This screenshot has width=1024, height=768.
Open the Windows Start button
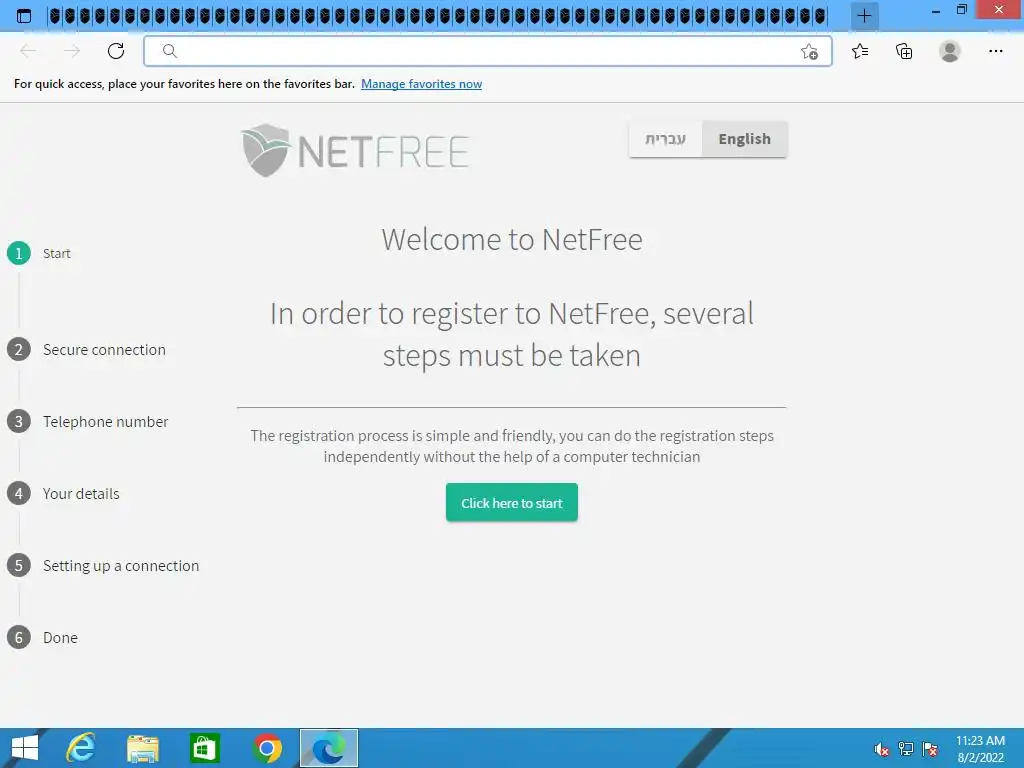pos(25,748)
